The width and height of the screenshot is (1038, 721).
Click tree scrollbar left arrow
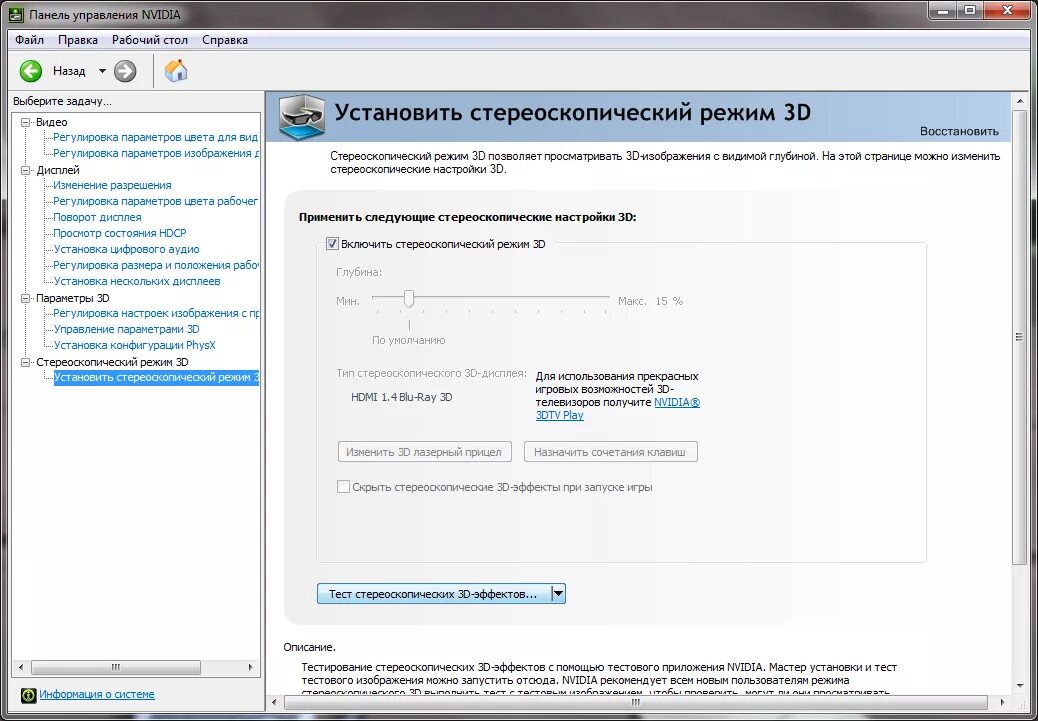tap(21, 667)
